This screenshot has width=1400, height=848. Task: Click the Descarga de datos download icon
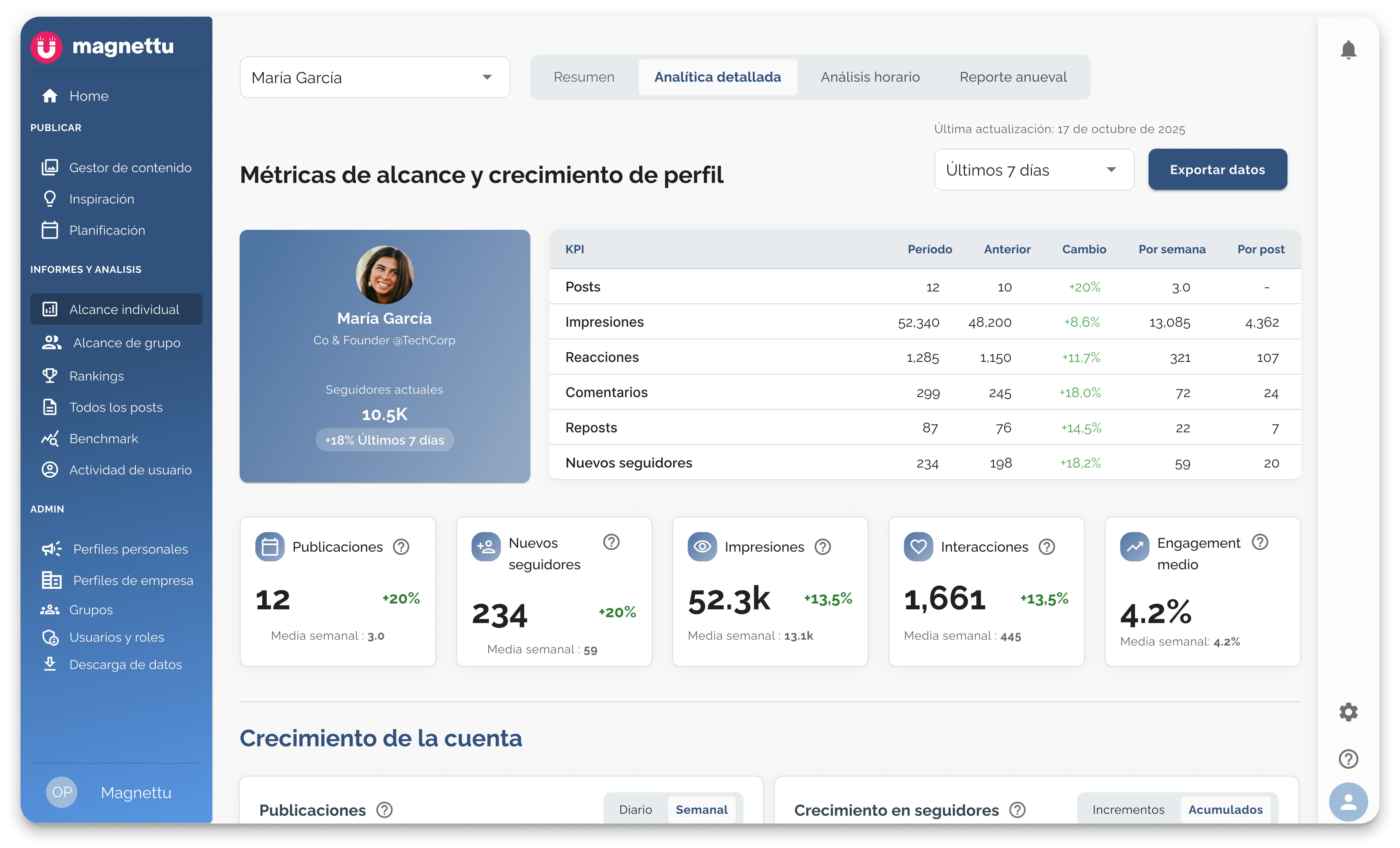[x=50, y=664]
